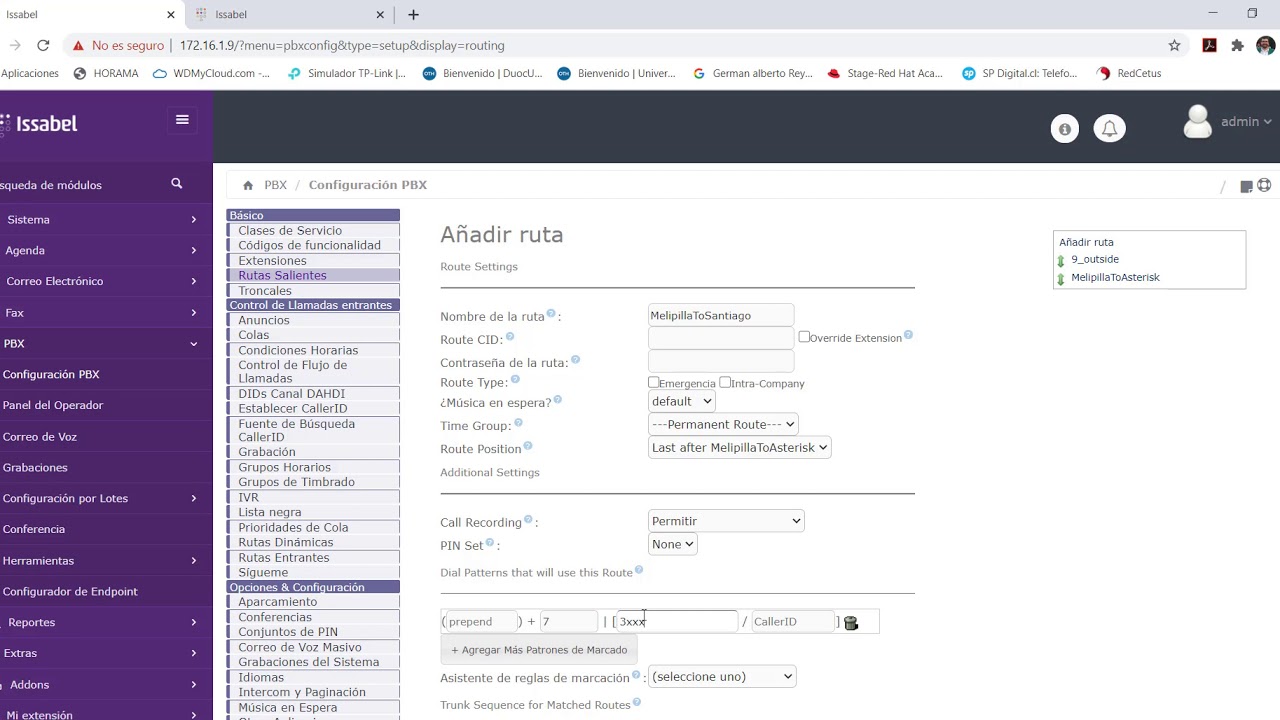Screen dimensions: 1280x720
Task: Open browser extensions puzzle icon
Action: coord(1237,45)
